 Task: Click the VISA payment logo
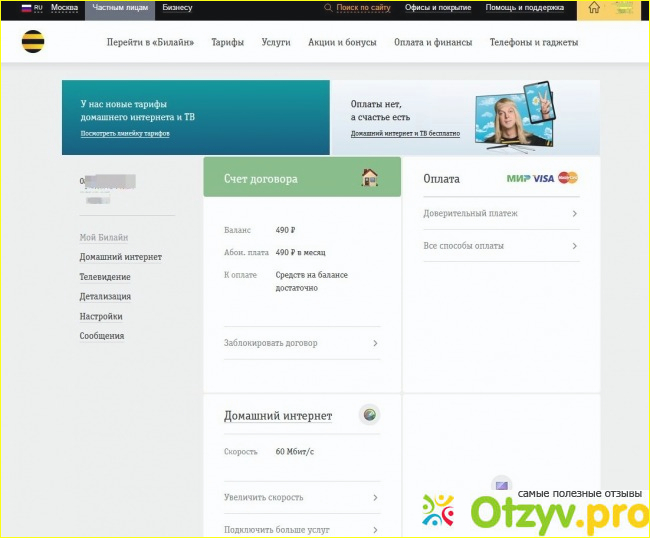click(543, 178)
